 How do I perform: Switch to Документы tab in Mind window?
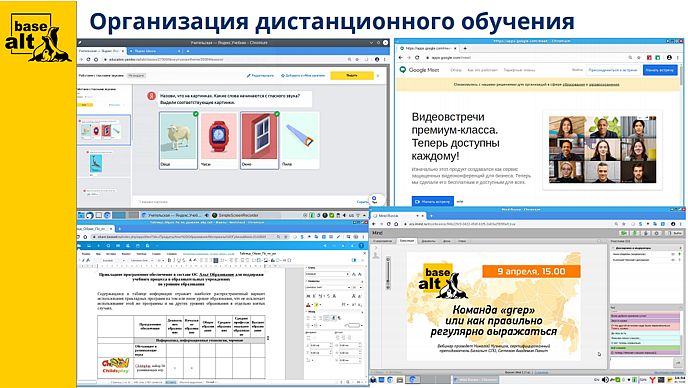[428, 241]
